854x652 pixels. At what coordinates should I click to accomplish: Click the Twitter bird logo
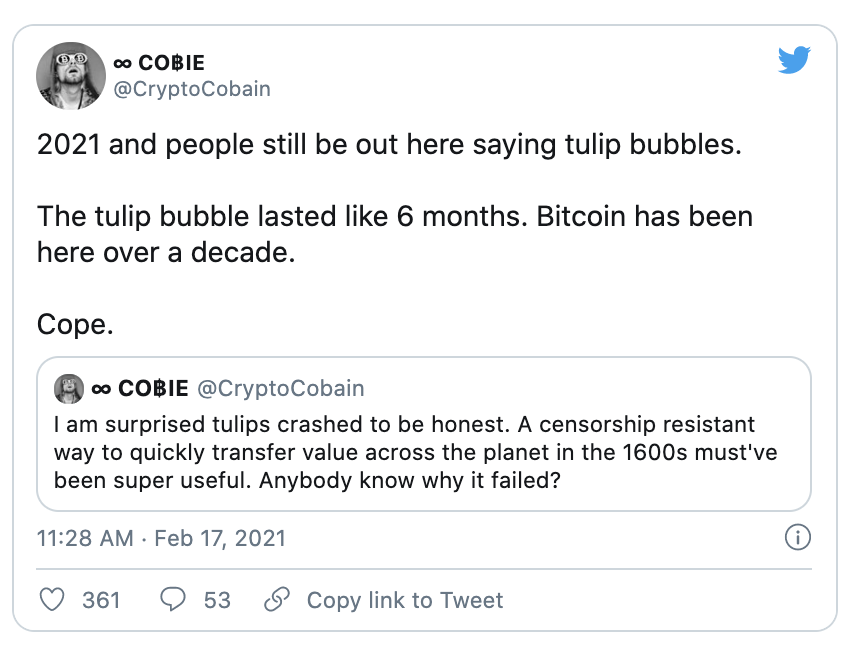click(794, 61)
